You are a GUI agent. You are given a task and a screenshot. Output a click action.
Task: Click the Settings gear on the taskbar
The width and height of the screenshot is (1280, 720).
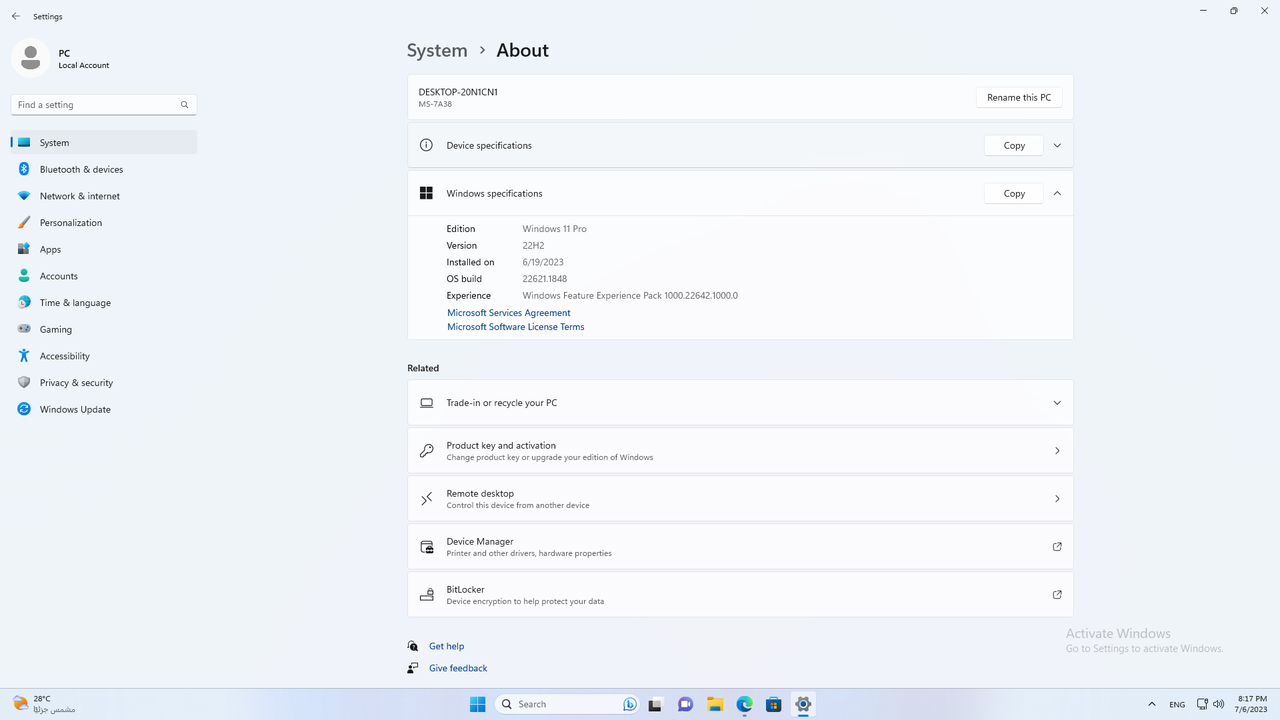pyautogui.click(x=803, y=704)
